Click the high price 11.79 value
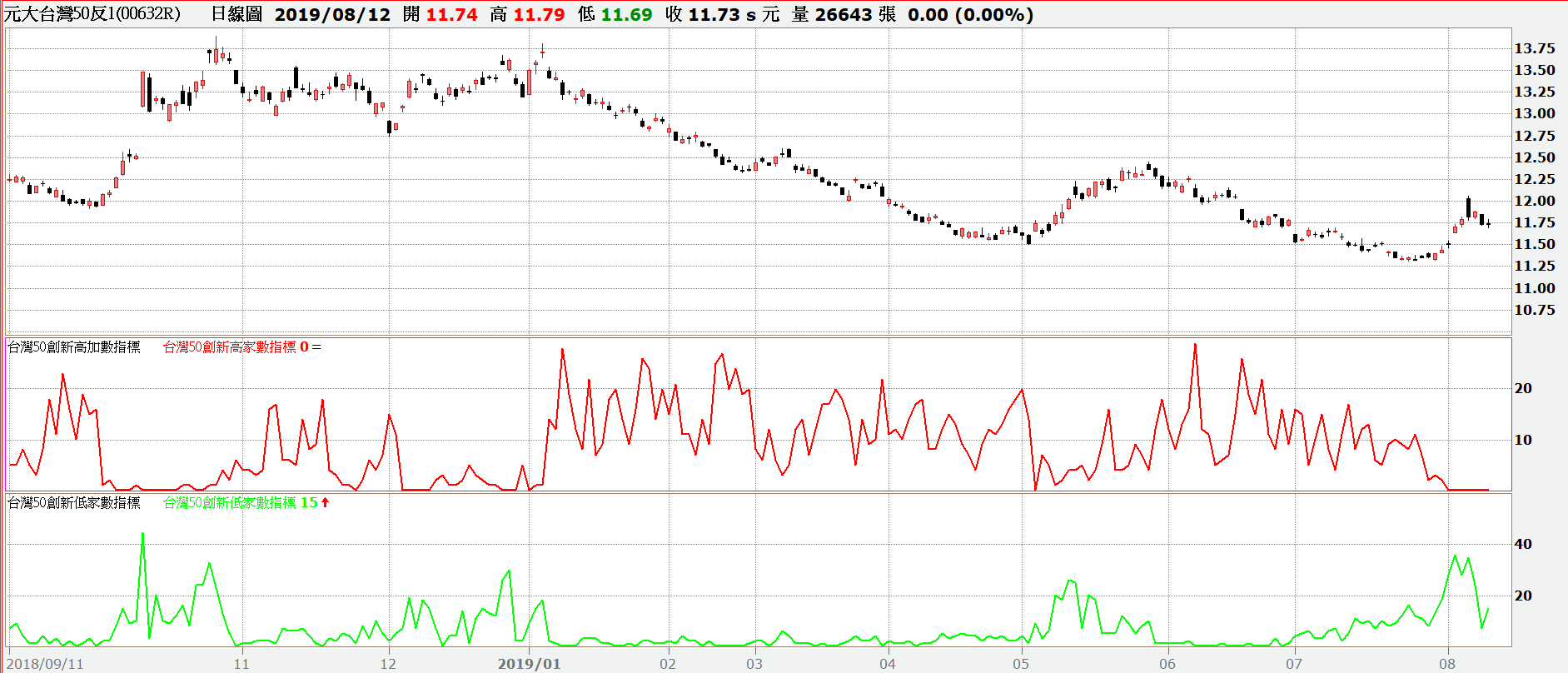This screenshot has height=673, width=1568. [x=539, y=14]
